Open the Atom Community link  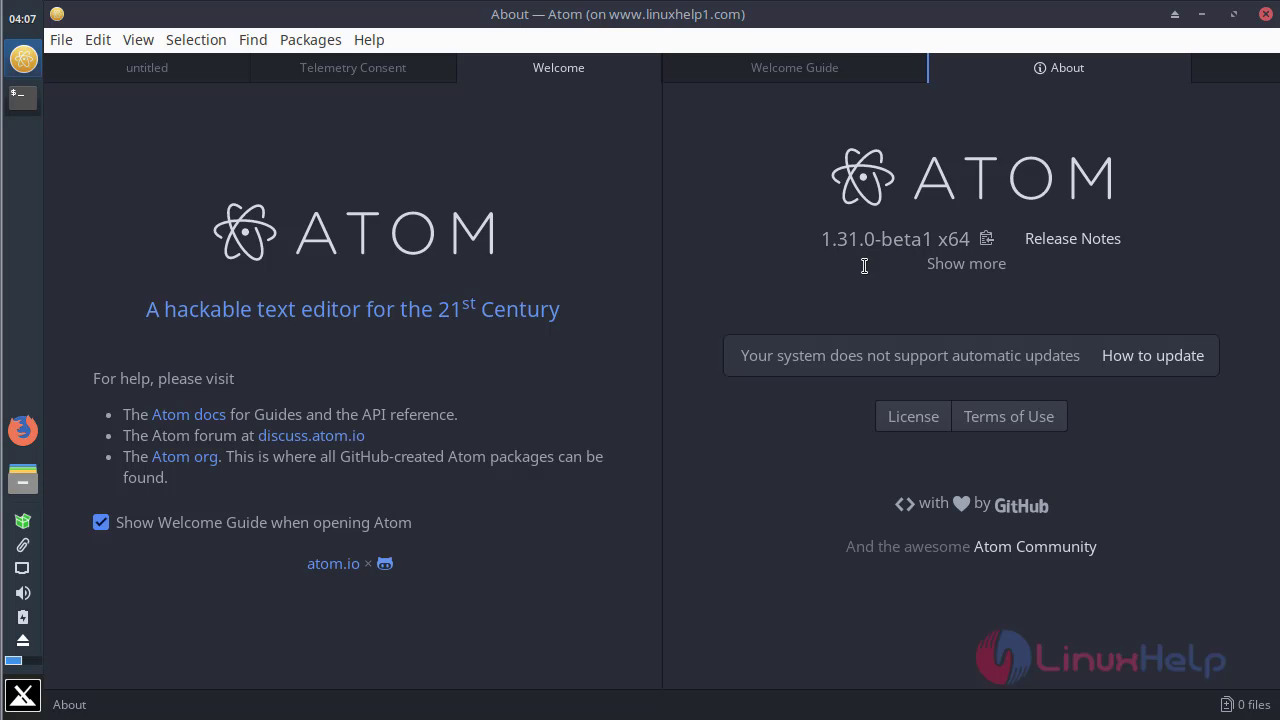[1035, 546]
